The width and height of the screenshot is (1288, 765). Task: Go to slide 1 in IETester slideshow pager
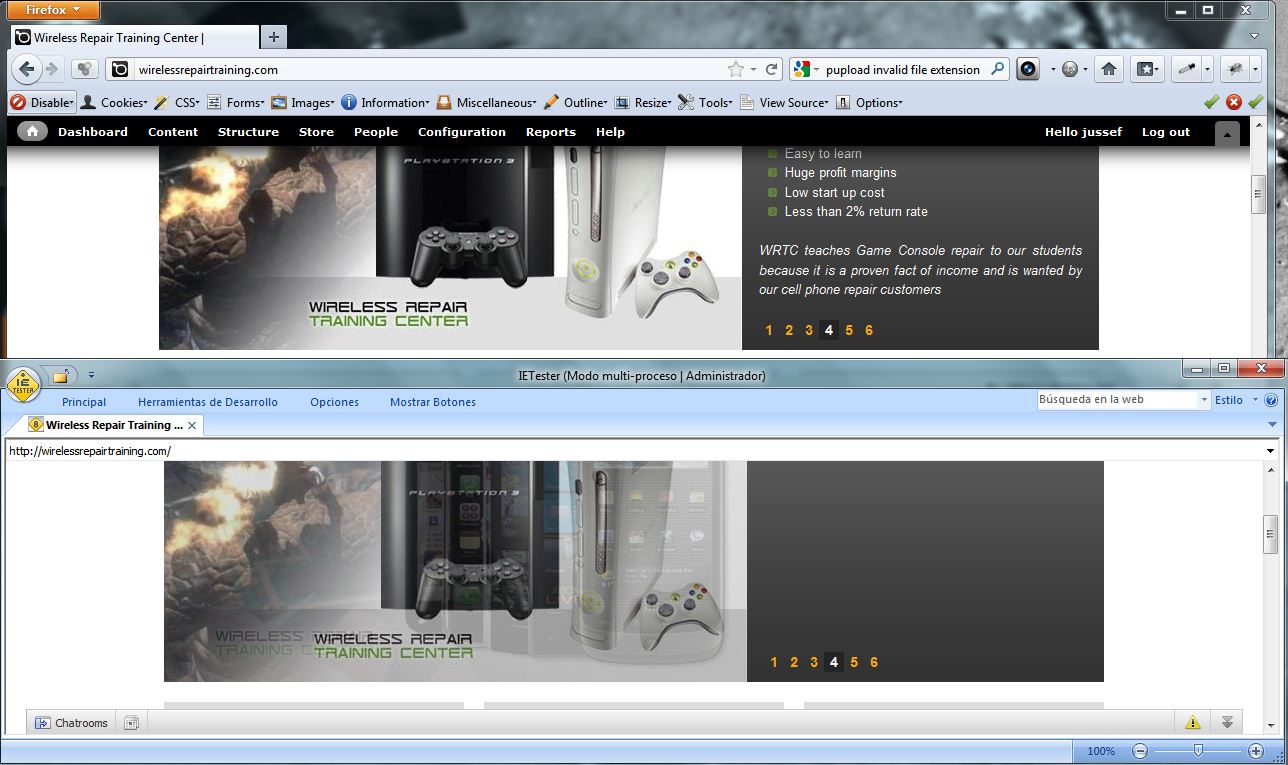(774, 662)
